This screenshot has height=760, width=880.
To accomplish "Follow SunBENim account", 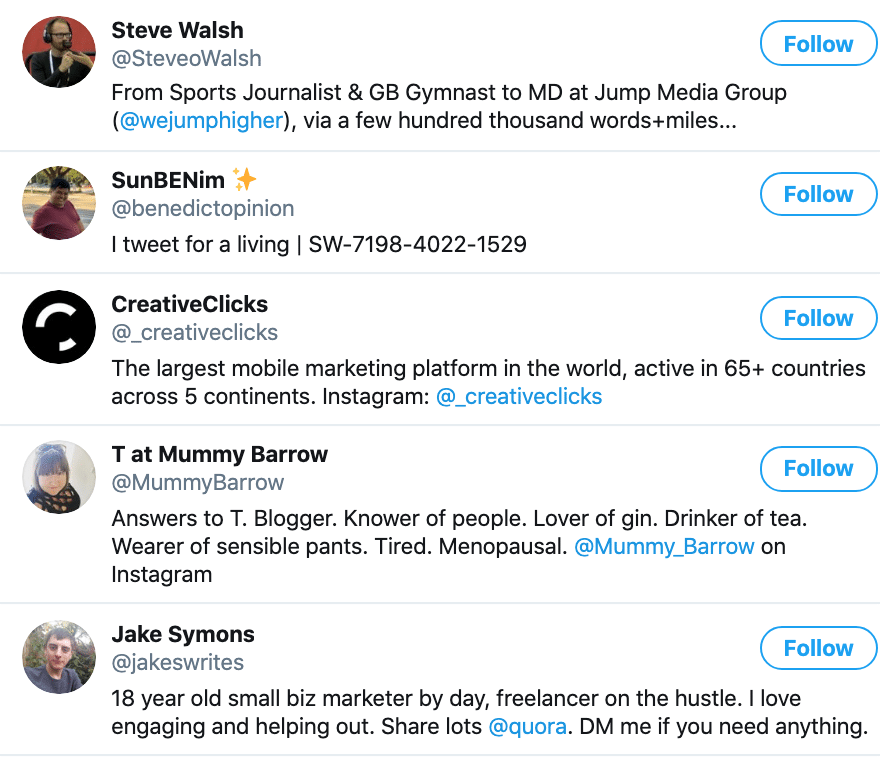I will (x=818, y=194).
